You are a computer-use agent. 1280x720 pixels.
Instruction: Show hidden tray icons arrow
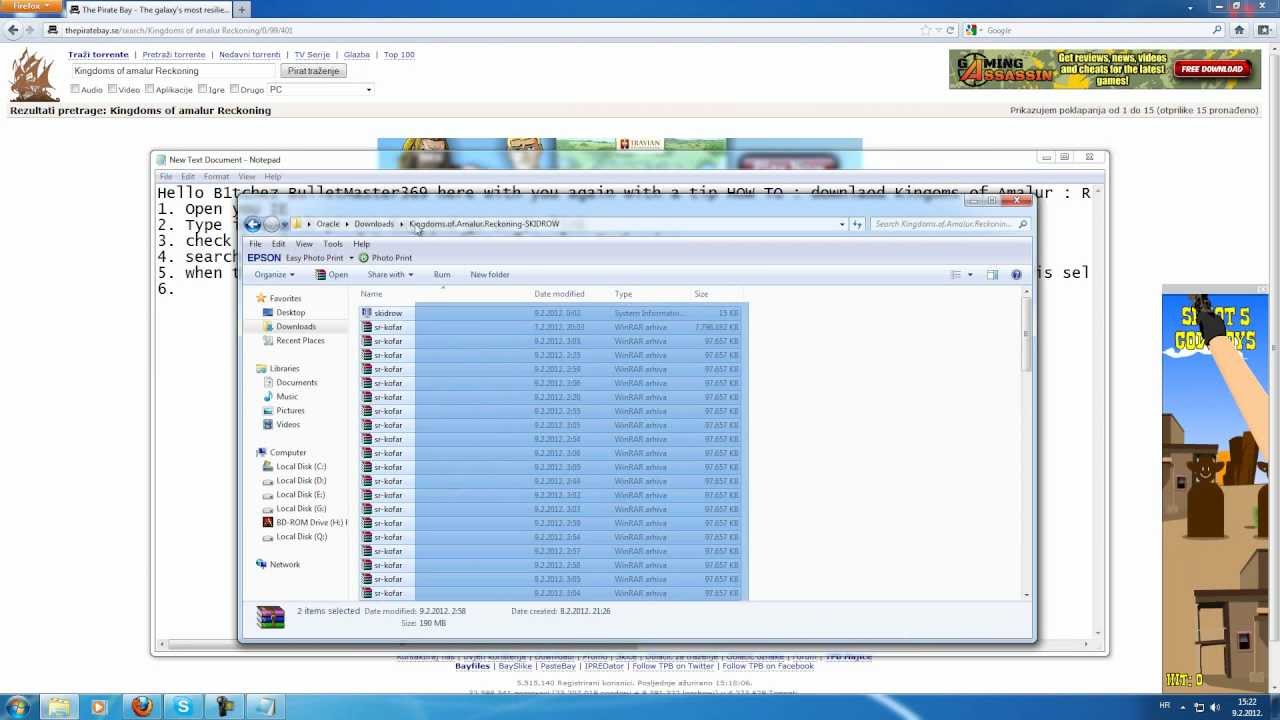pos(1182,707)
